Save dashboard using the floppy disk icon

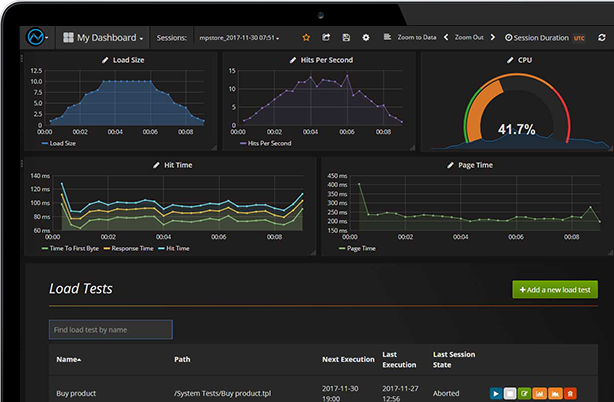point(346,38)
